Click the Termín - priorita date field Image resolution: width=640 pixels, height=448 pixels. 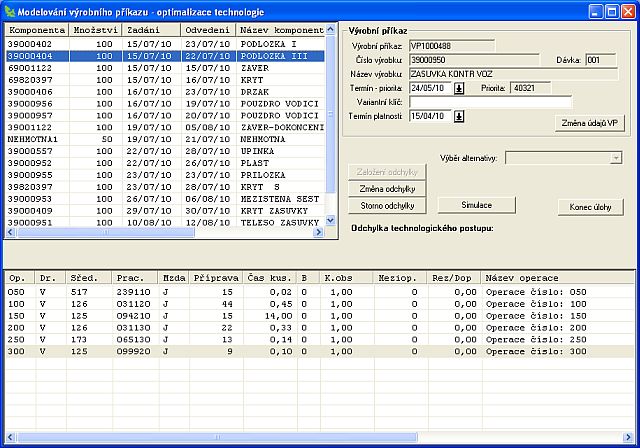pos(430,88)
